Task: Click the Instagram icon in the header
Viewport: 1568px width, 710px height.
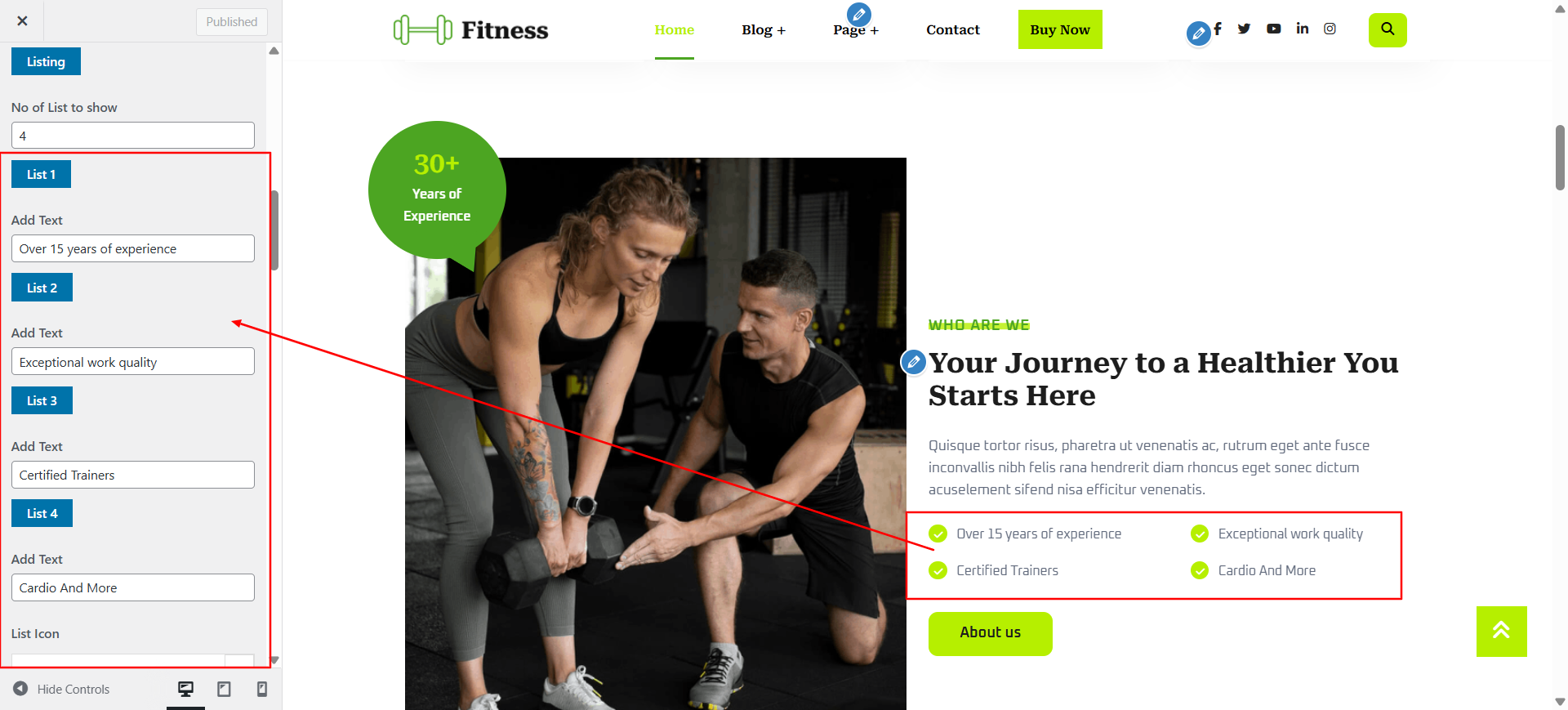Action: click(x=1330, y=29)
